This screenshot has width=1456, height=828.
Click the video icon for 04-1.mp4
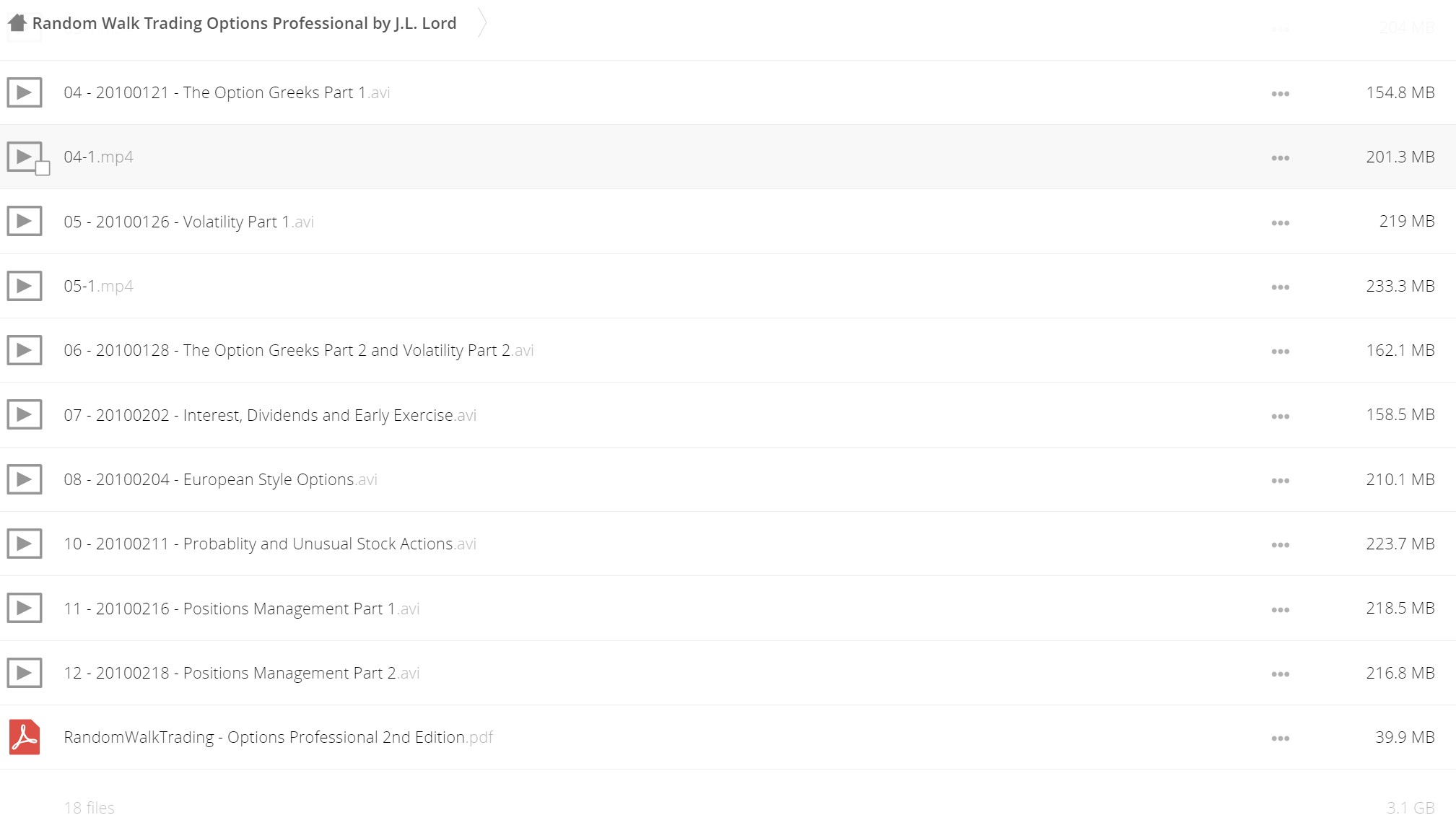coord(25,157)
